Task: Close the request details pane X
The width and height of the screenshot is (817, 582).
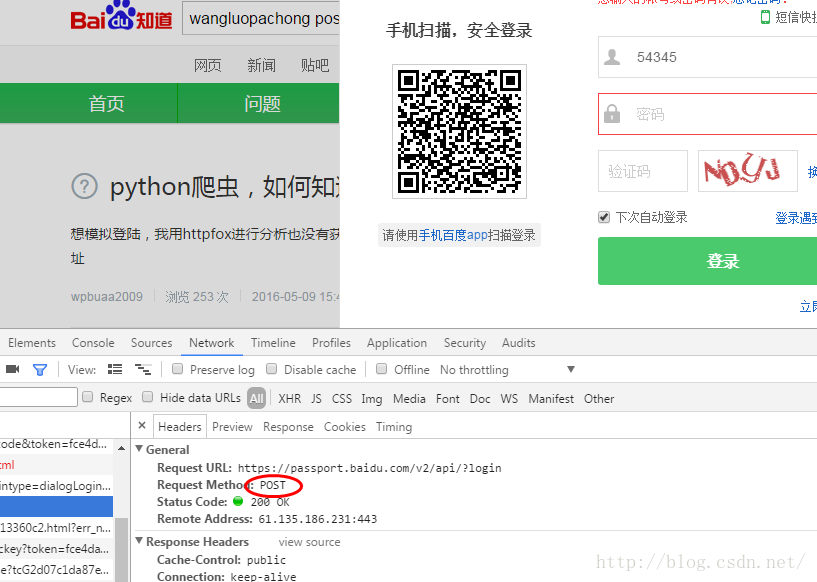Action: 142,426
